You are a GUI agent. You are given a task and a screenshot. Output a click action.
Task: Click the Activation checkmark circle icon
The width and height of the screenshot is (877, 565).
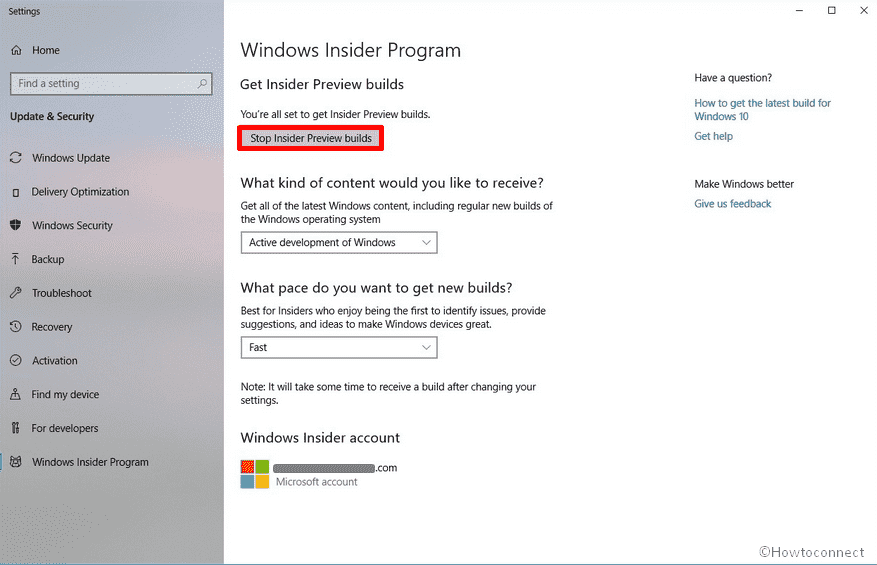pyautogui.click(x=16, y=360)
